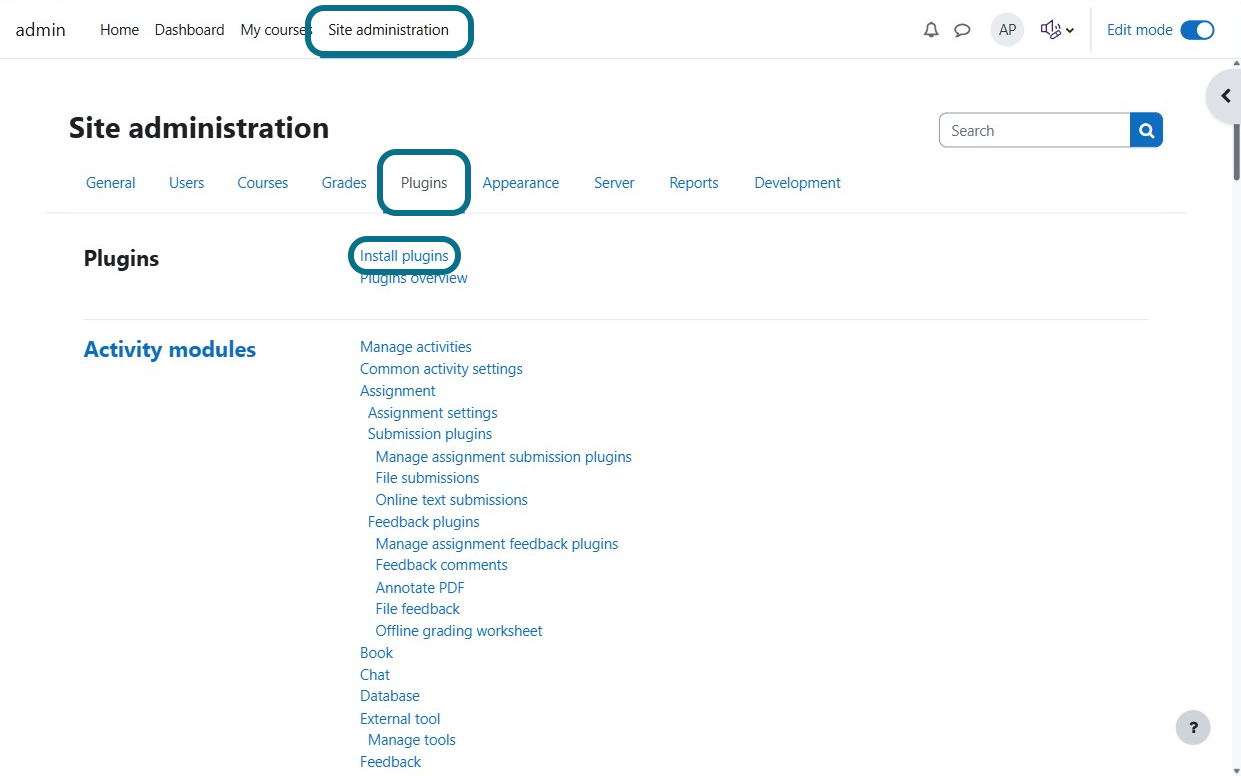The image size is (1241, 776).
Task: Open the Book module link
Action: (377, 653)
